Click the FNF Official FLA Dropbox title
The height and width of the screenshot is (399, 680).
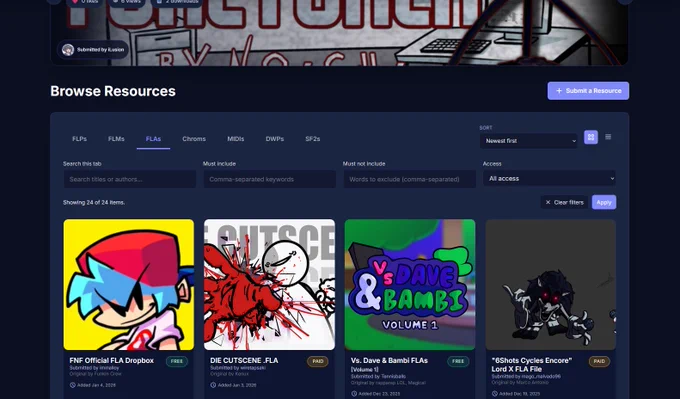[111, 360]
